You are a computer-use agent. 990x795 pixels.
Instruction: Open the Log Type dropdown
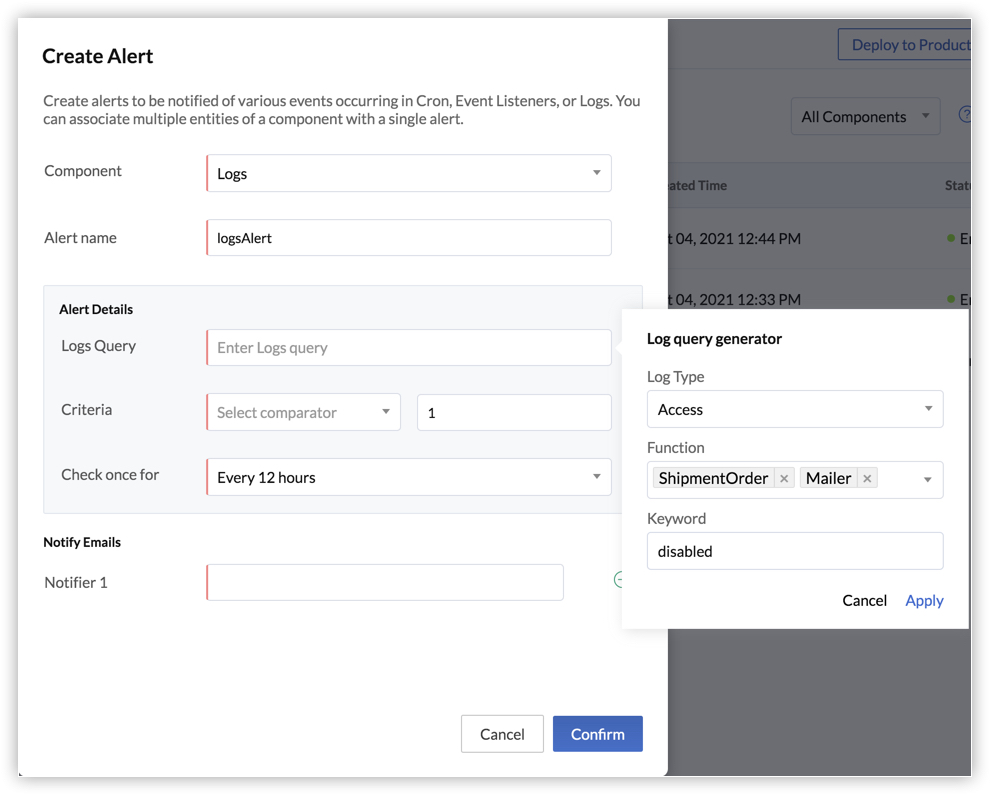795,409
